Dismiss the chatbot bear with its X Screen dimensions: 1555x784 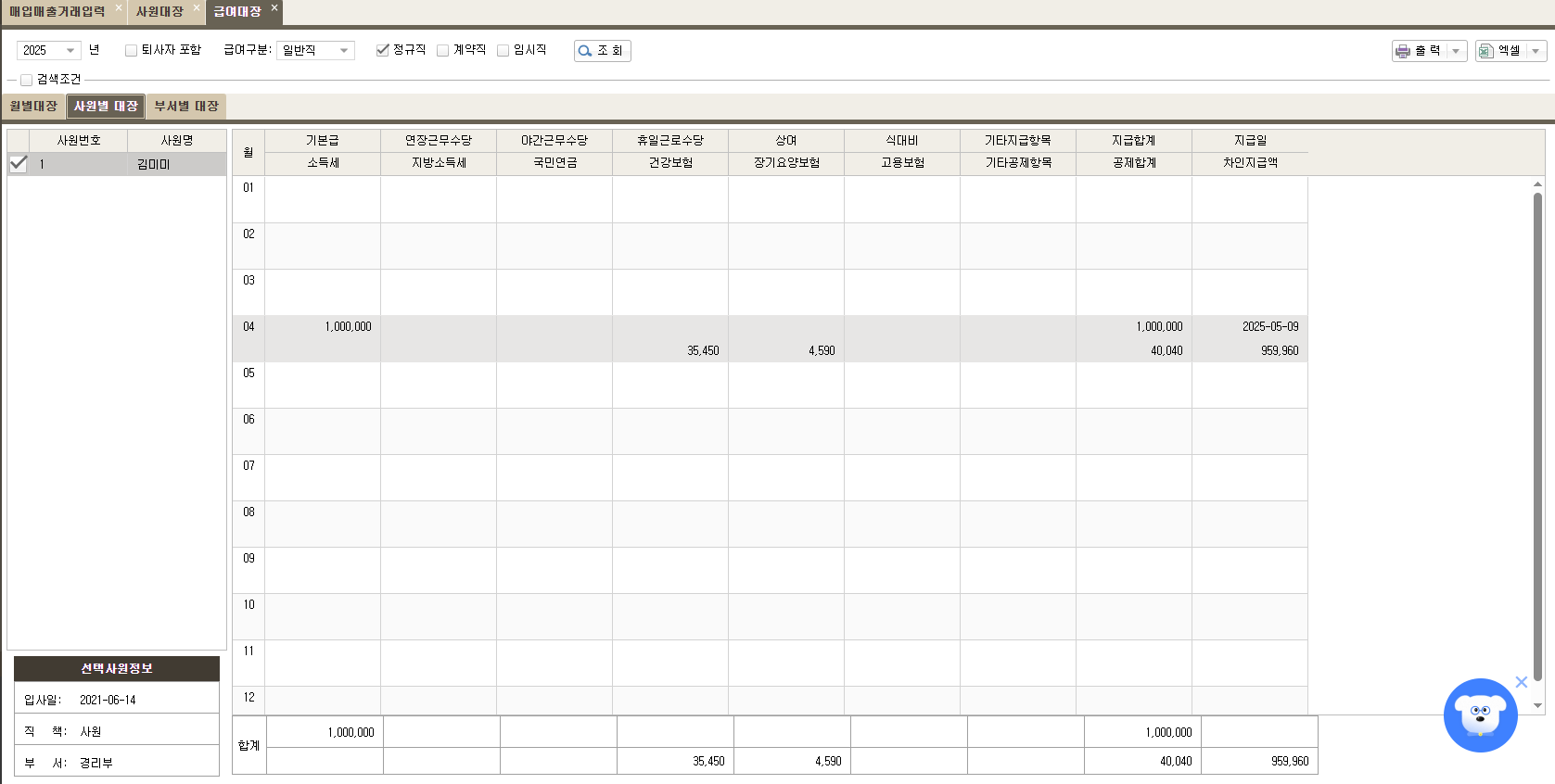tap(1522, 682)
